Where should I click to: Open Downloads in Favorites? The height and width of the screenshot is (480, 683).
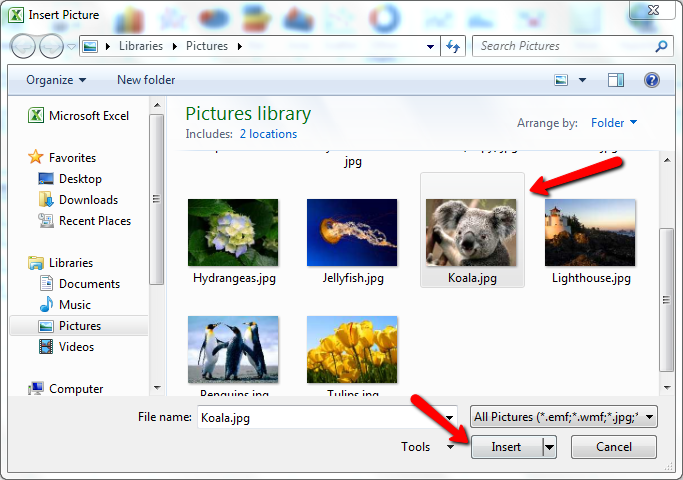78,200
